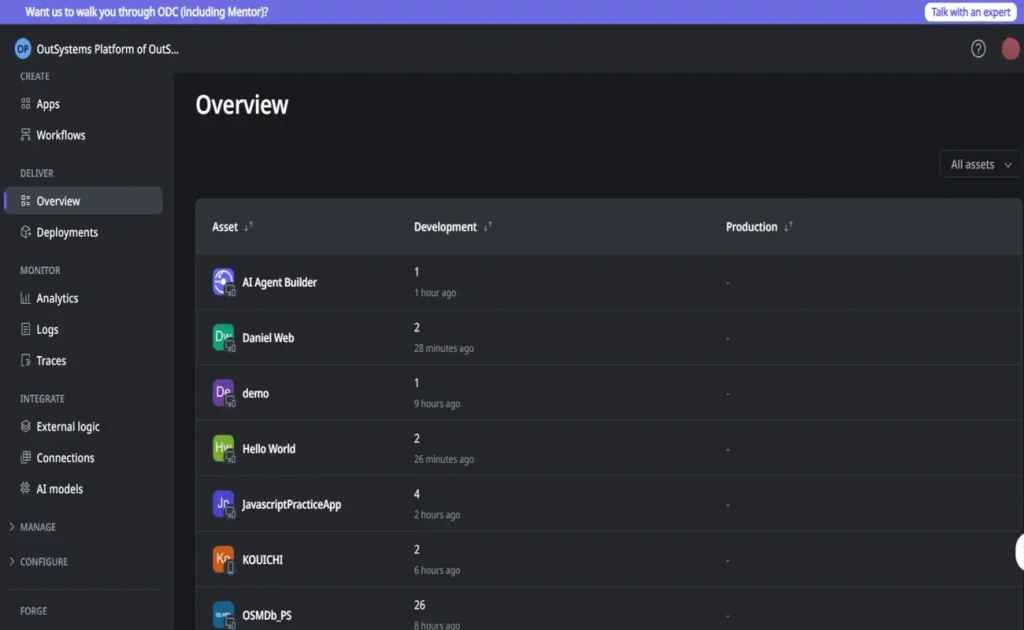Image resolution: width=1024 pixels, height=630 pixels.
Task: Click the Deployments box icon
Action: (x=25, y=232)
